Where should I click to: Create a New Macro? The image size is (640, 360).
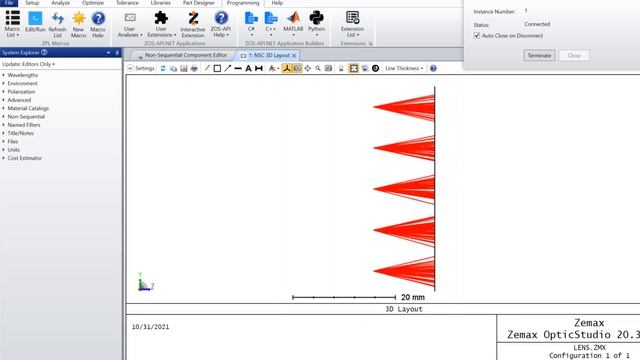click(78, 24)
